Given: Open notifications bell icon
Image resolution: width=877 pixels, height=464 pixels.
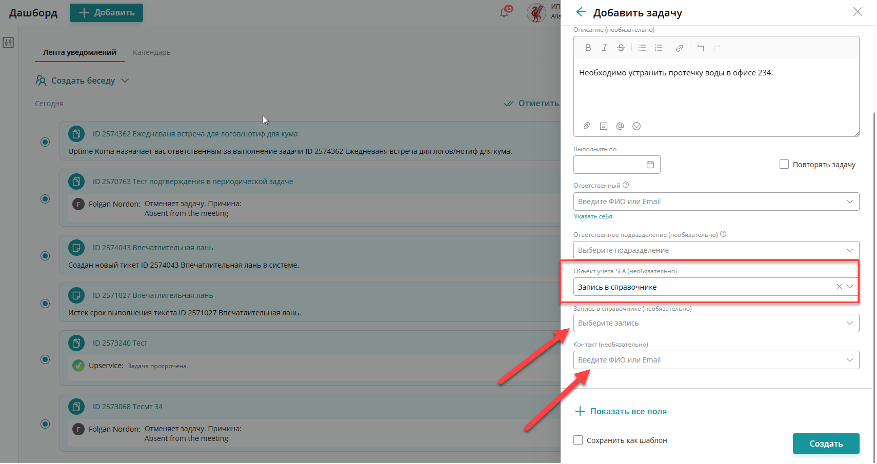Looking at the screenshot, I should click(505, 12).
